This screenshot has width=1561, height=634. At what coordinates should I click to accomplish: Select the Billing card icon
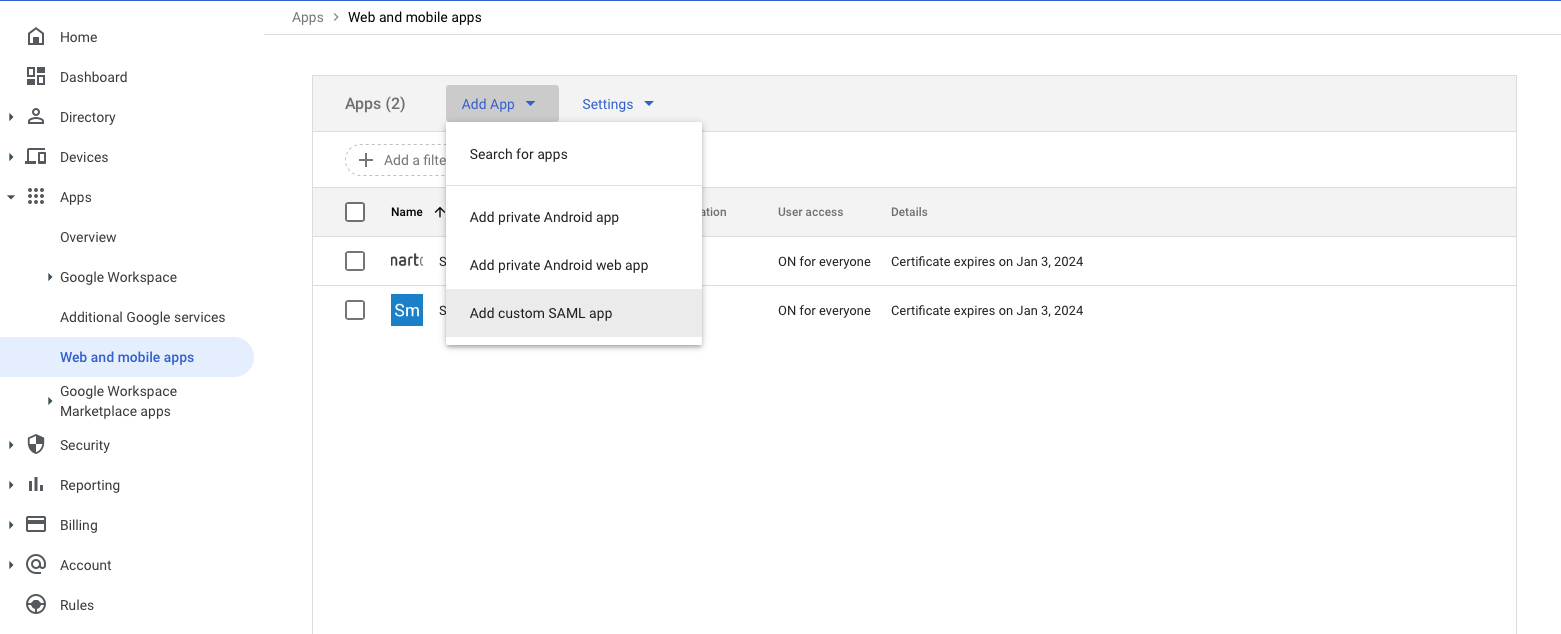[35, 525]
